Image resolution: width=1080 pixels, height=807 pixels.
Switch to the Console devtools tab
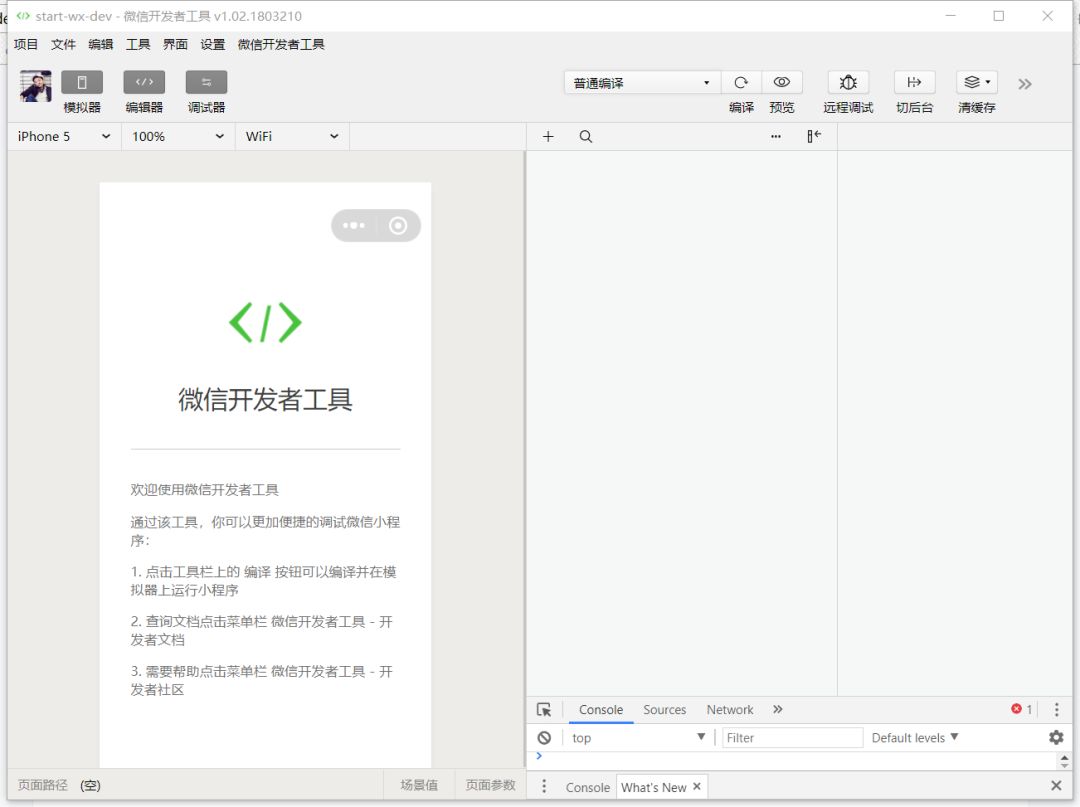(x=601, y=709)
